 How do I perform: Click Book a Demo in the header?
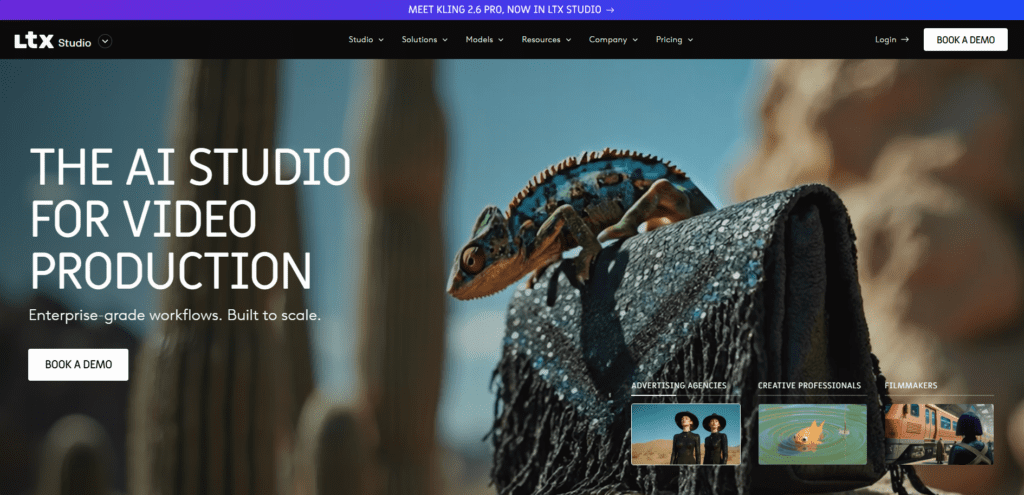point(965,40)
